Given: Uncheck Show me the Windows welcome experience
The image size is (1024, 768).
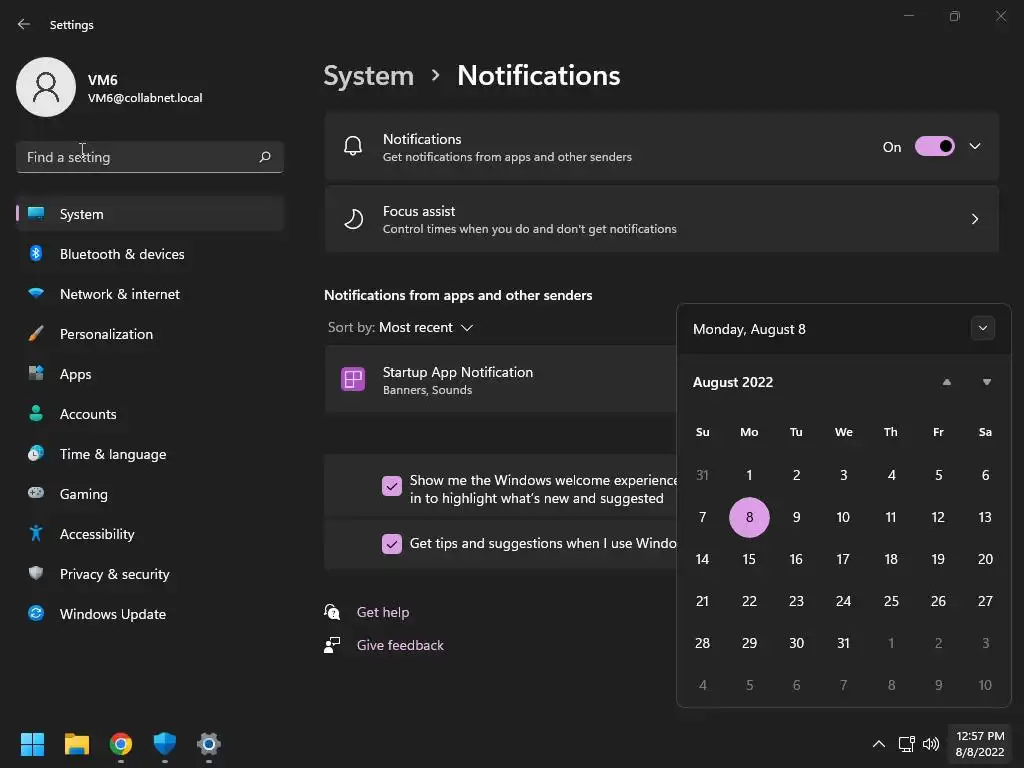Looking at the screenshot, I should (392, 487).
